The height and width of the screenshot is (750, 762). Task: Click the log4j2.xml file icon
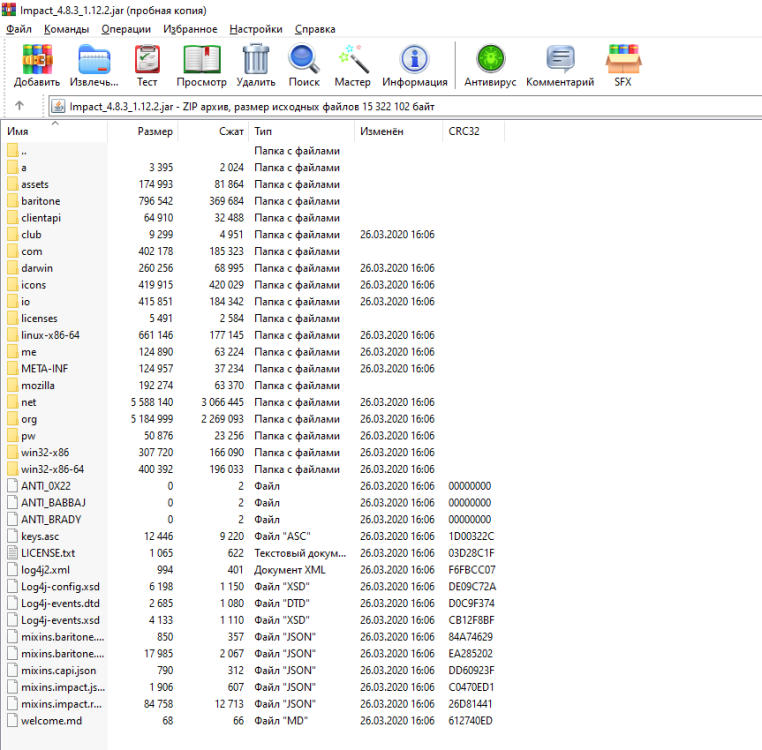click(x=13, y=569)
